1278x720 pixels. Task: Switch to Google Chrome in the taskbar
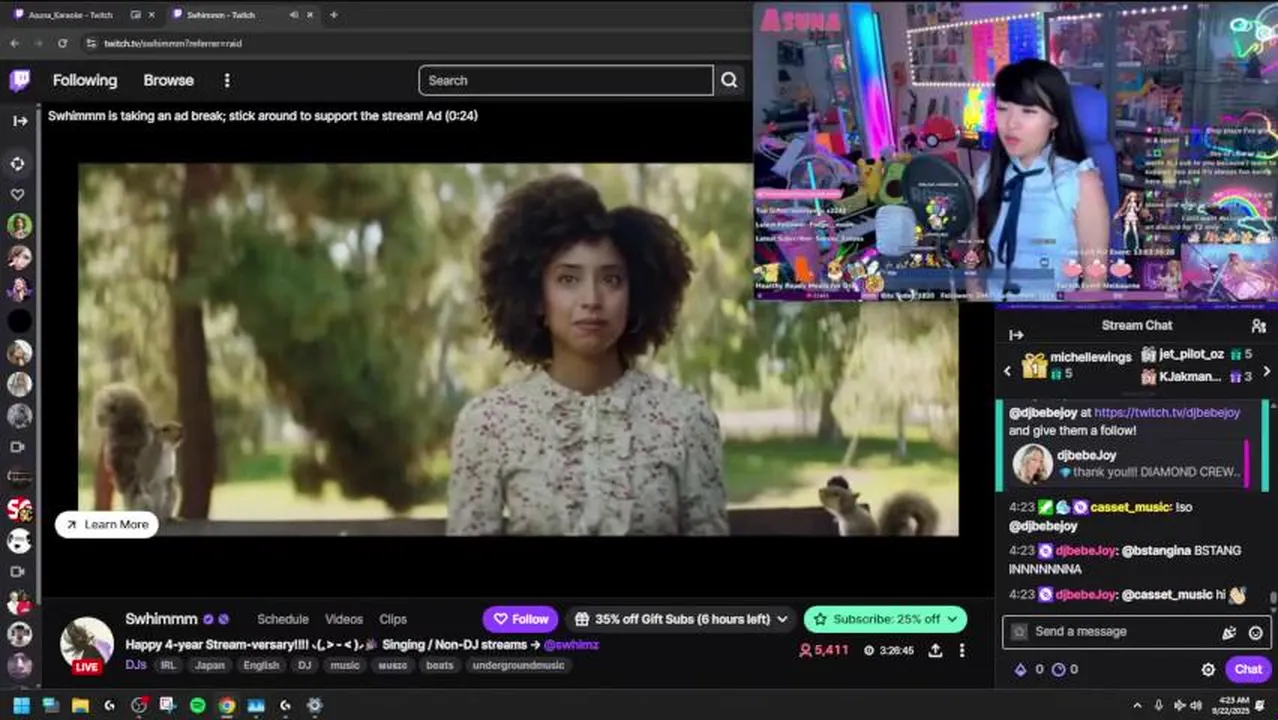click(x=227, y=705)
